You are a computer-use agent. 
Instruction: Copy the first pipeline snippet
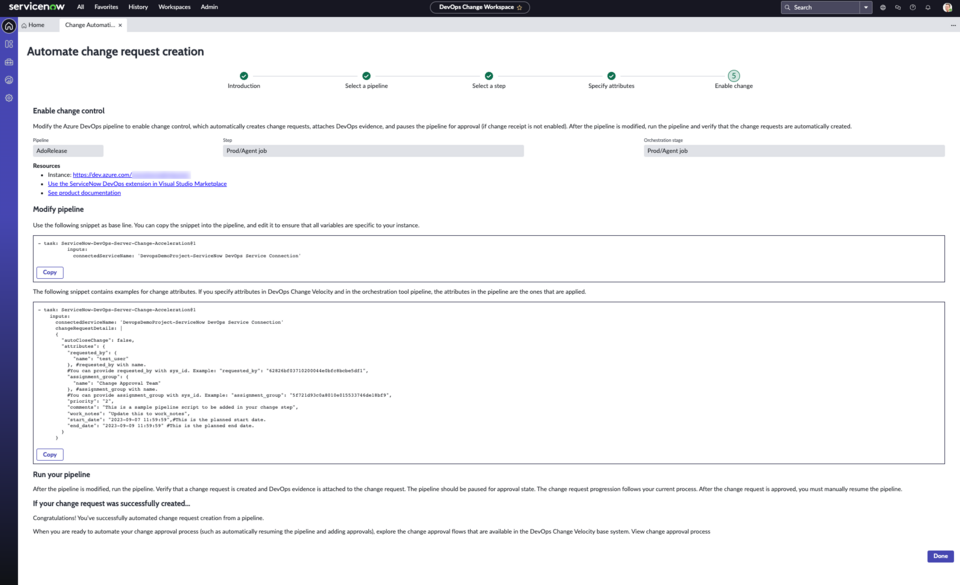[50, 272]
